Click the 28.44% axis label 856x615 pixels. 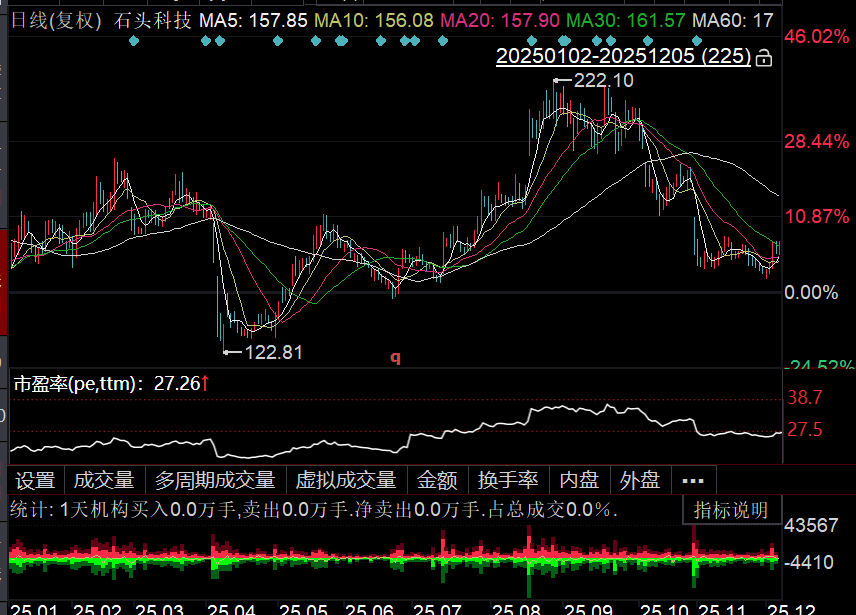pos(817,142)
